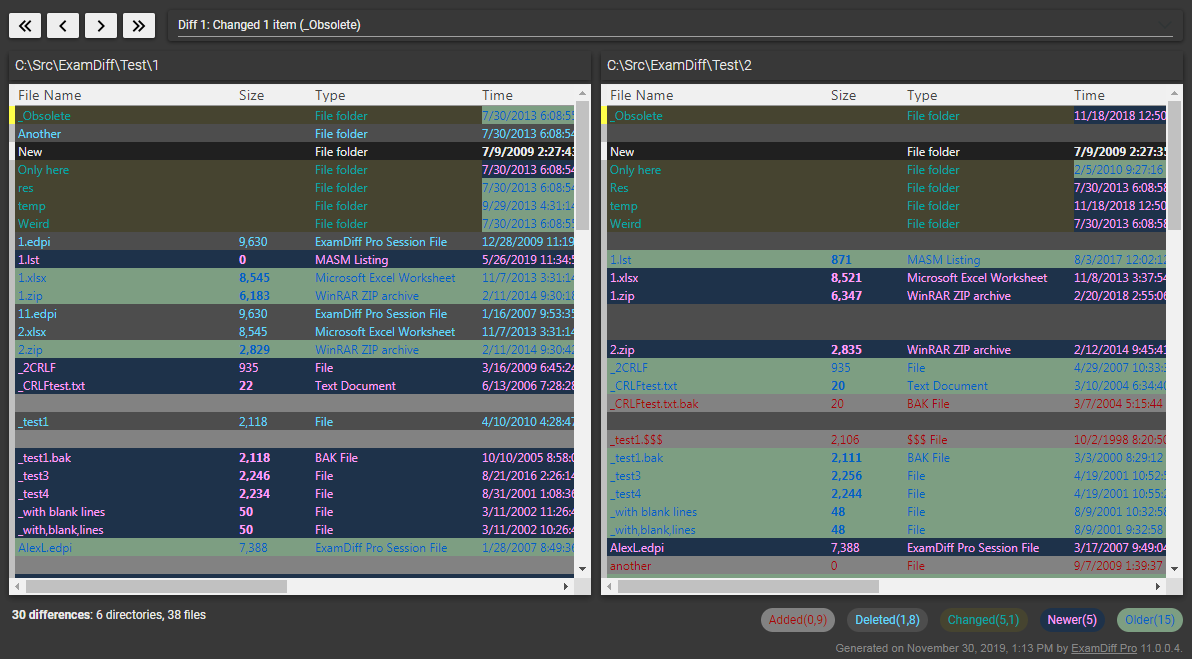
Task: Click left pane File Name column header
Action: 49,95
